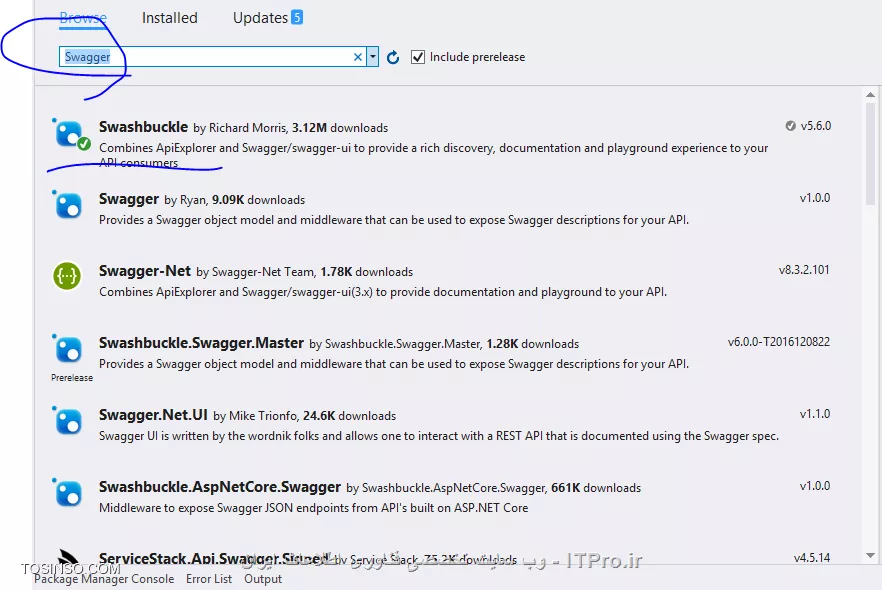Click version v1.1.0 of Swagger.Net.UI
Screen dimensions: 882x590
coord(815,414)
